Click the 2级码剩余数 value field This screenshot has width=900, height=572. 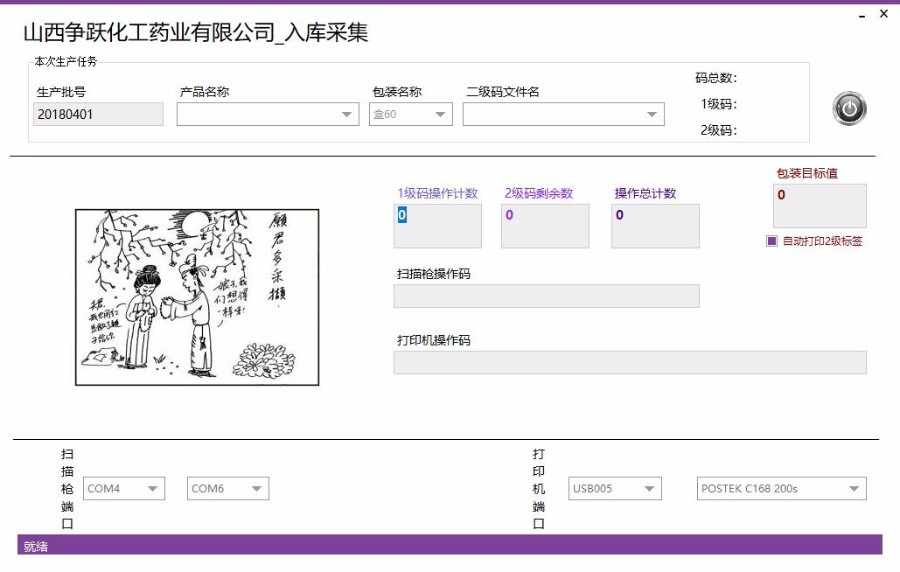tap(545, 226)
